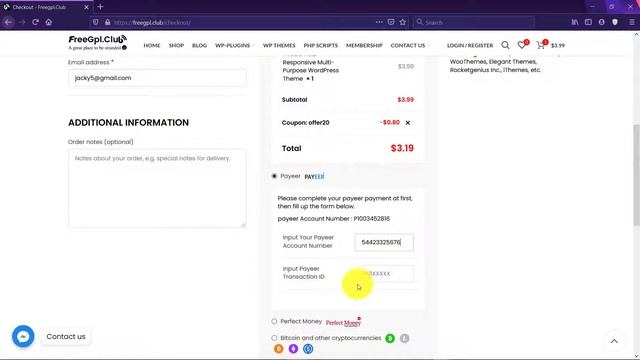This screenshot has width=640, height=360.
Task: Click the FreeGpl.Club logo
Action: (x=98, y=42)
